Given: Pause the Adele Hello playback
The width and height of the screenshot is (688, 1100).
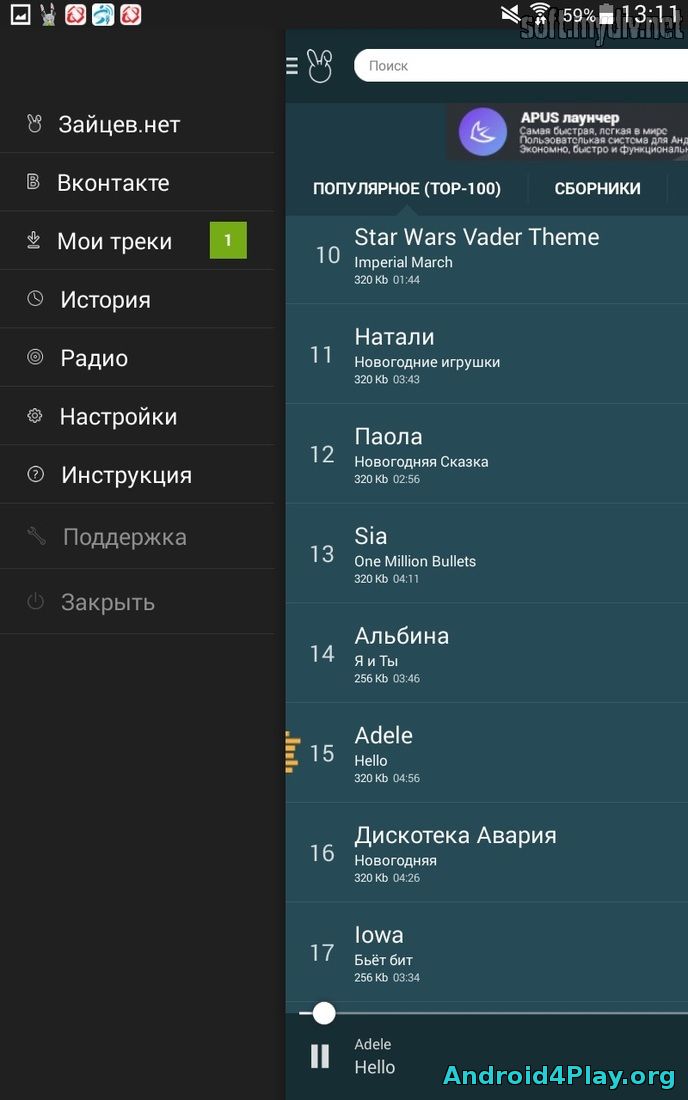Looking at the screenshot, I should [x=320, y=1056].
